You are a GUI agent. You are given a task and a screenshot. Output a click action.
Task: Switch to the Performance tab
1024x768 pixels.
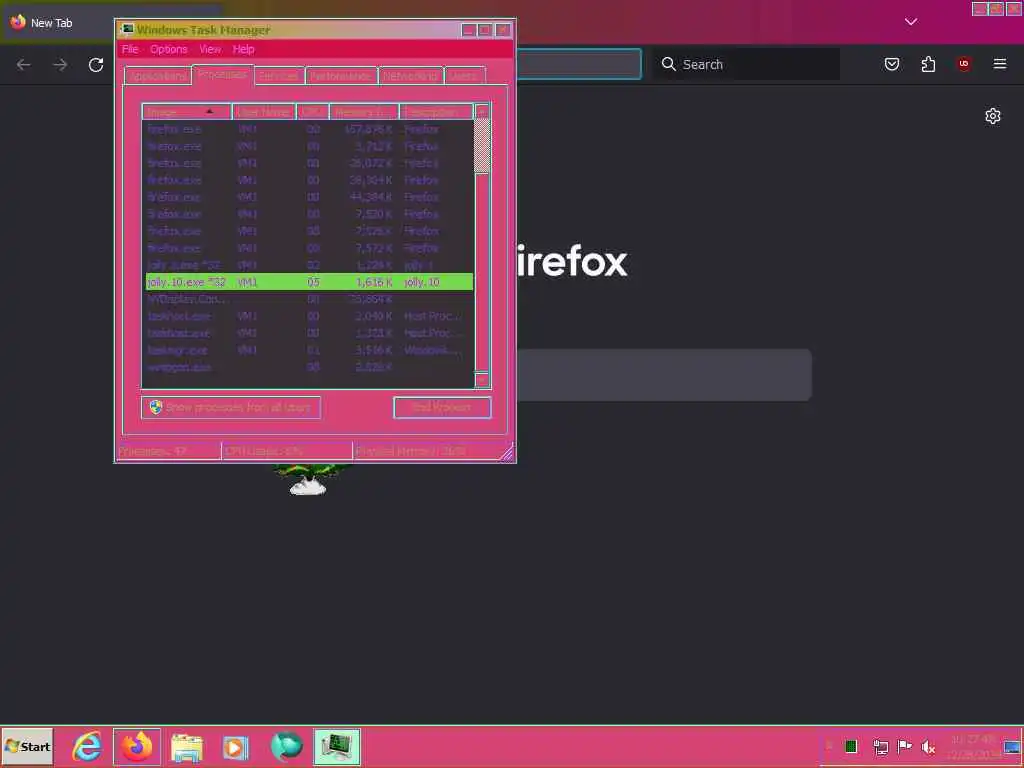(x=341, y=76)
